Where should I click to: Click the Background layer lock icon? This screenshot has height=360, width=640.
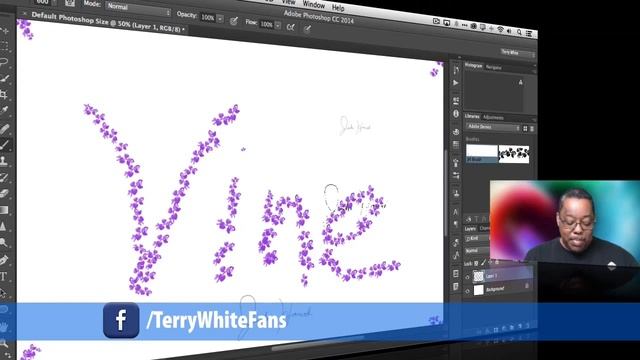527,286
